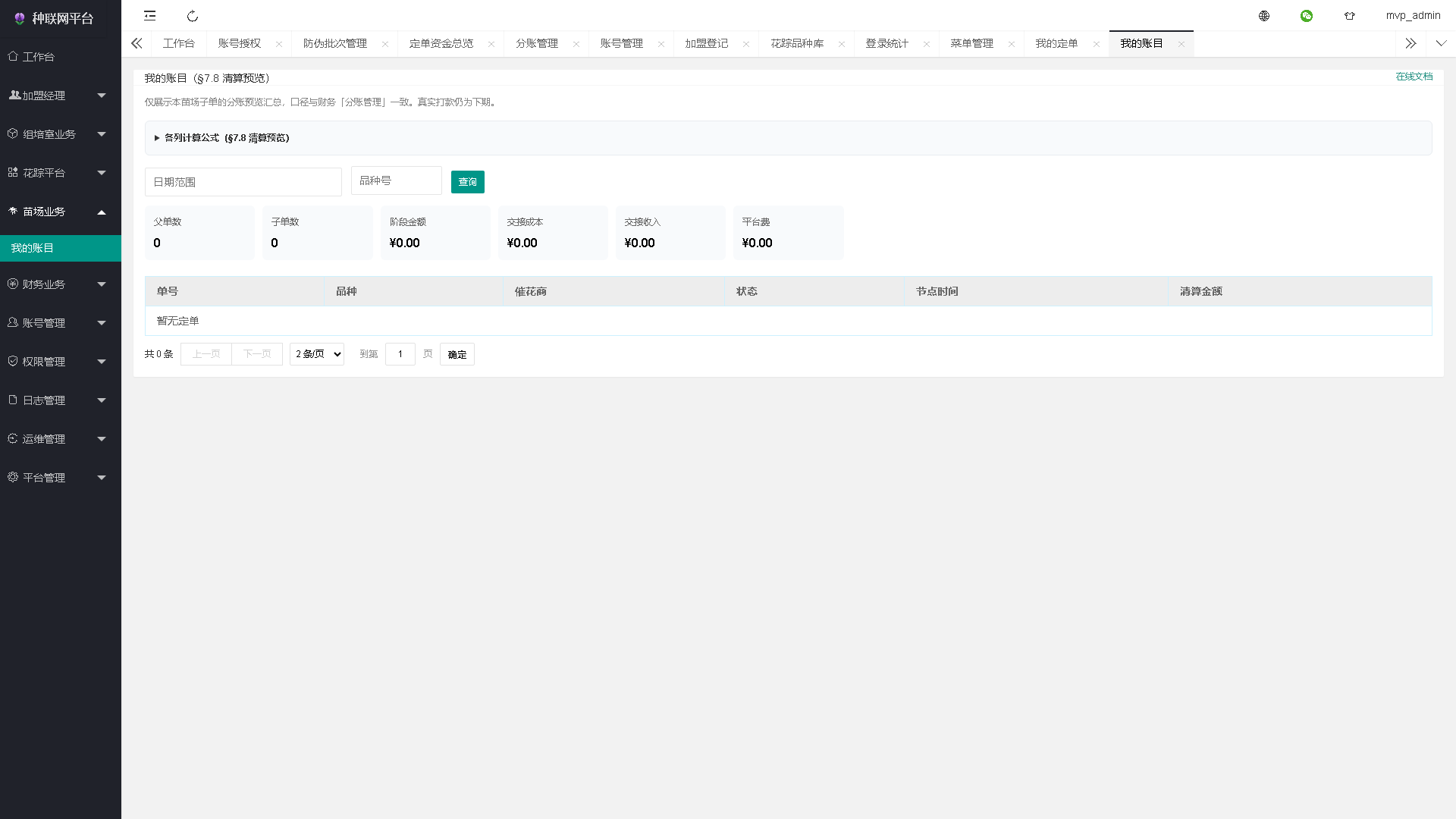Viewport: 1456px width, 819px height.
Task: Expand the 运维管理 sidebar menu
Action: pos(61,439)
